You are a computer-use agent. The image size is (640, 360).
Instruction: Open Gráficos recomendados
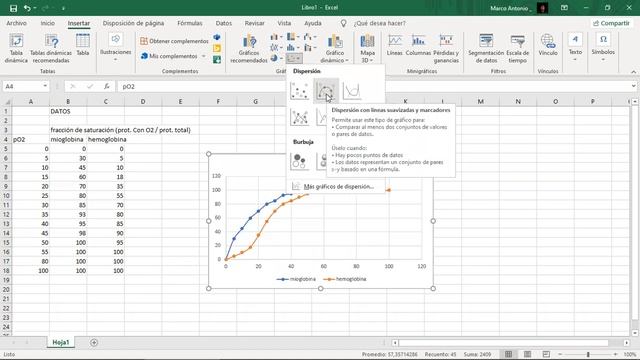tap(249, 49)
